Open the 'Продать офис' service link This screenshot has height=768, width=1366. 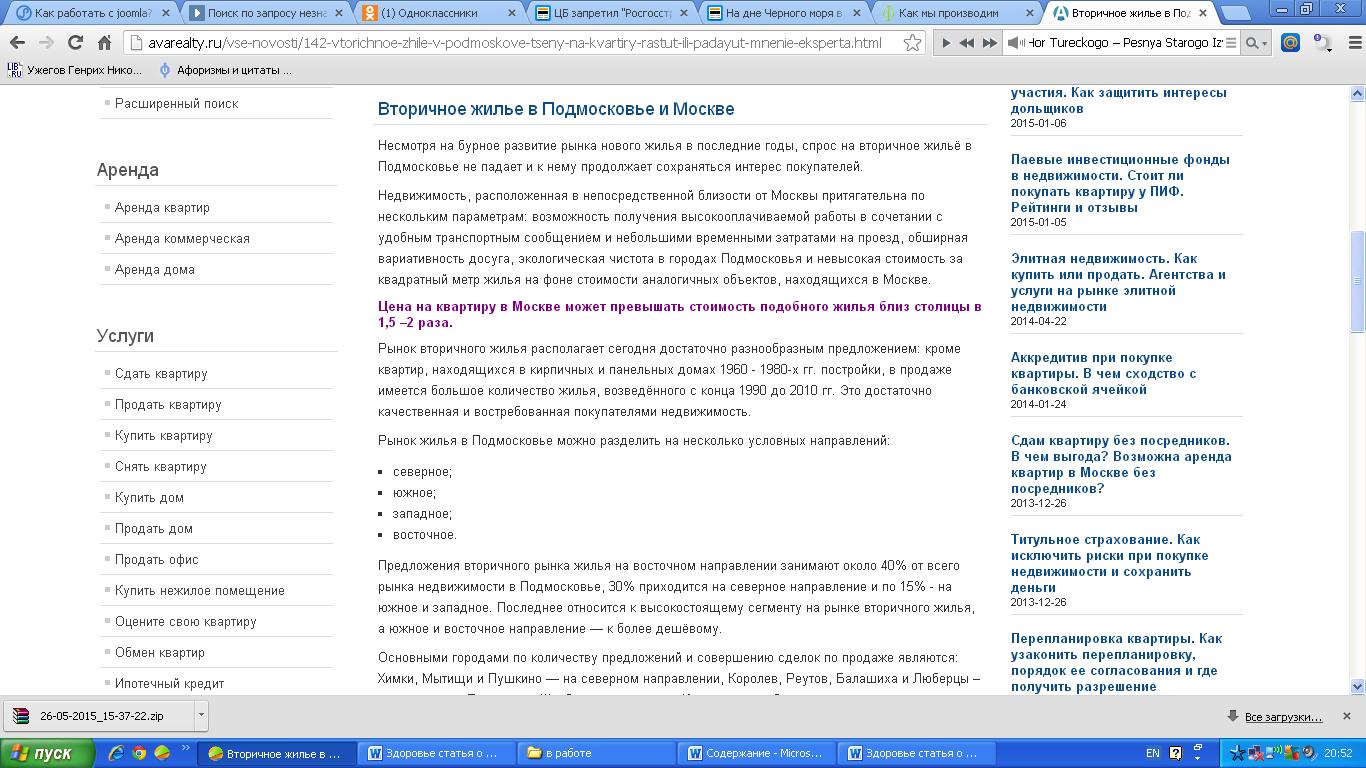[x=157, y=559]
